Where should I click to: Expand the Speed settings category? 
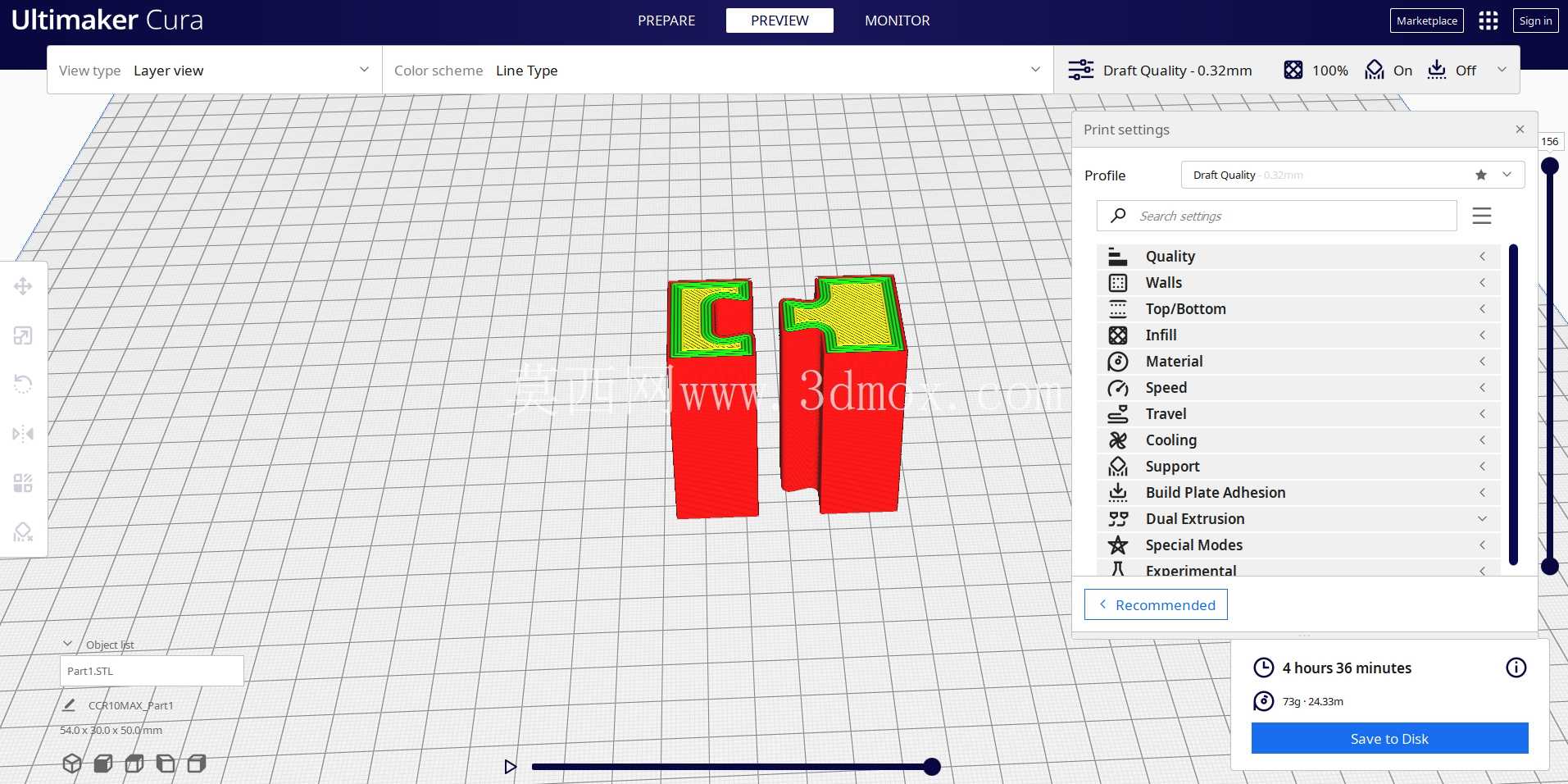(1298, 388)
